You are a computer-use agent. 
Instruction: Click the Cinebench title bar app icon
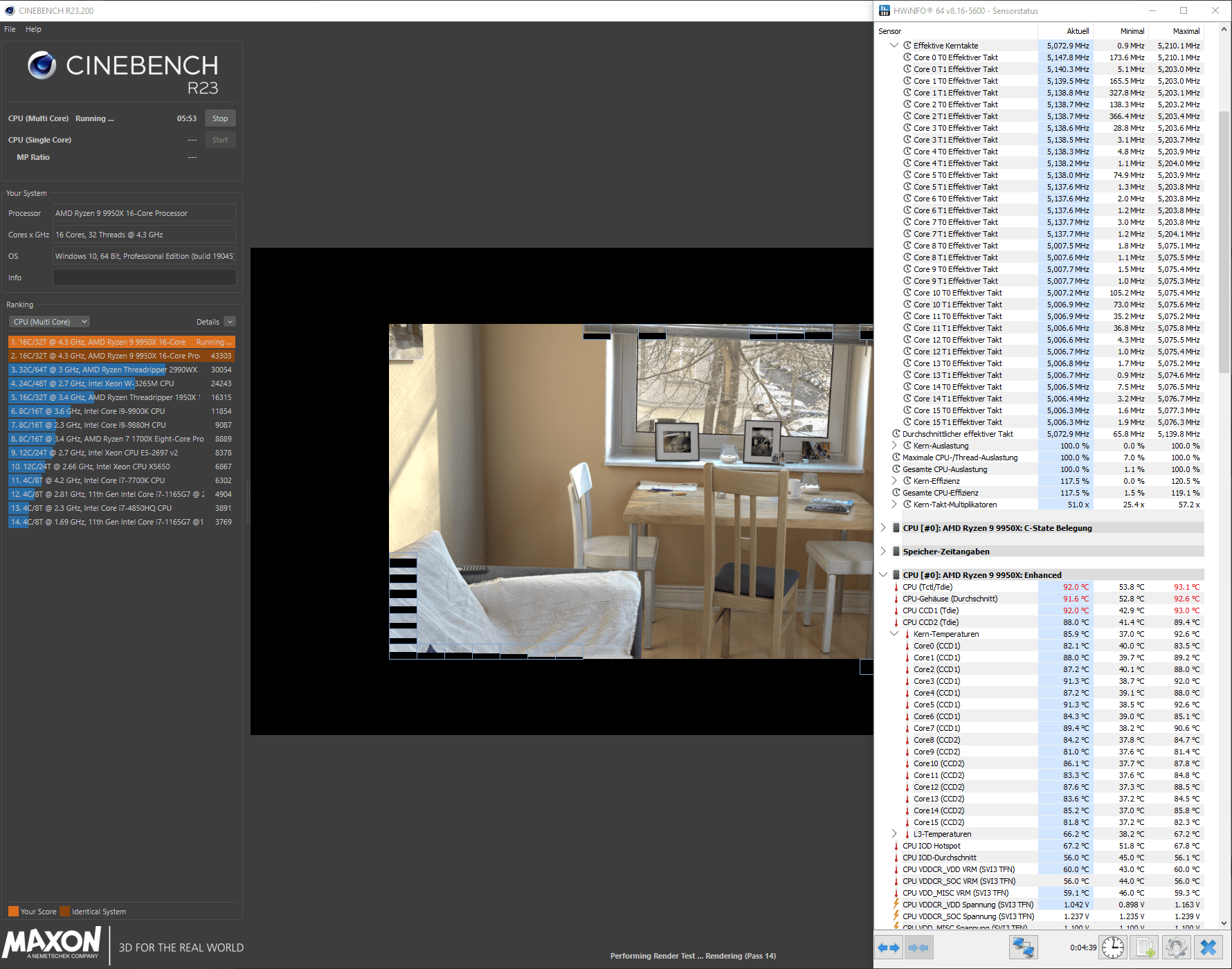coord(10,10)
